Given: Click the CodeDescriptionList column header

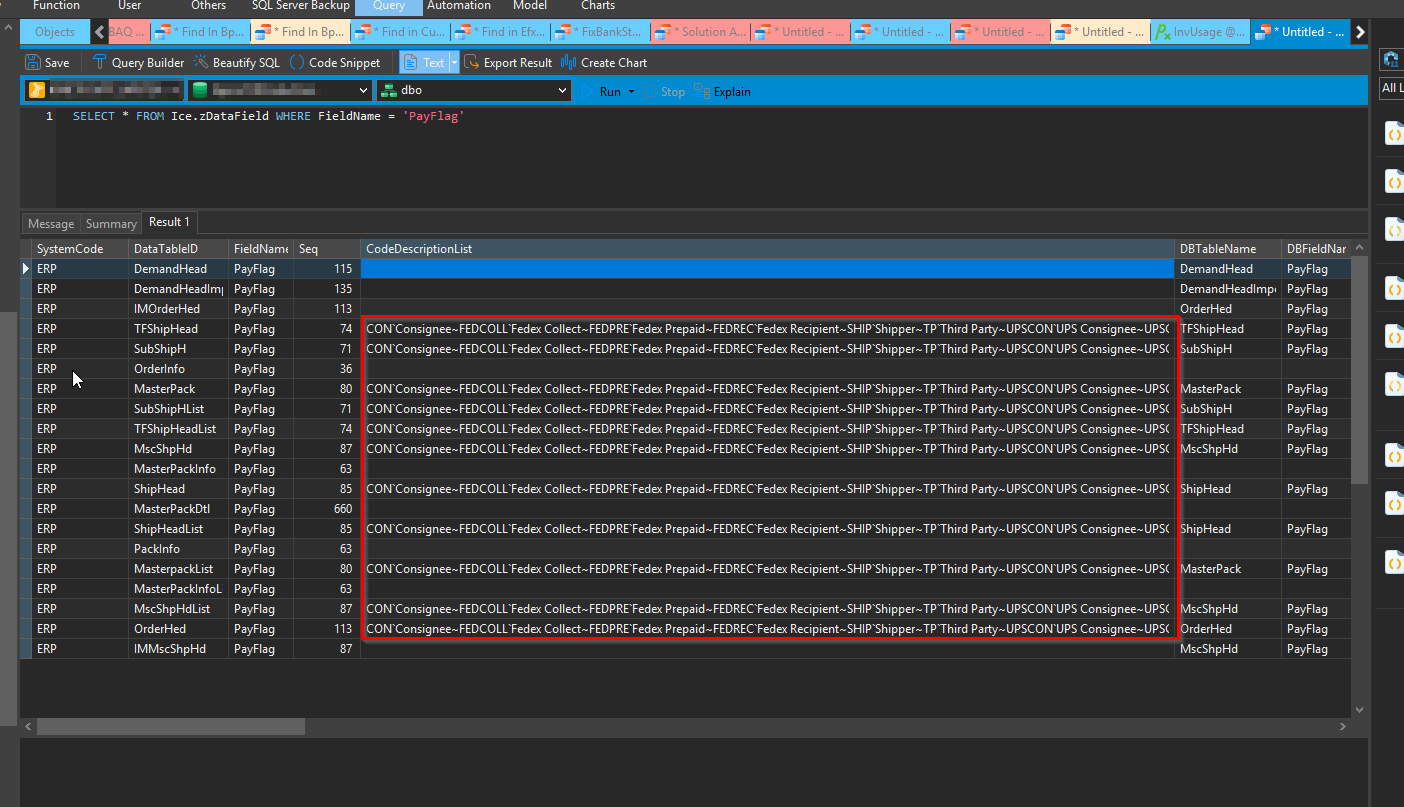Looking at the screenshot, I should coord(767,248).
